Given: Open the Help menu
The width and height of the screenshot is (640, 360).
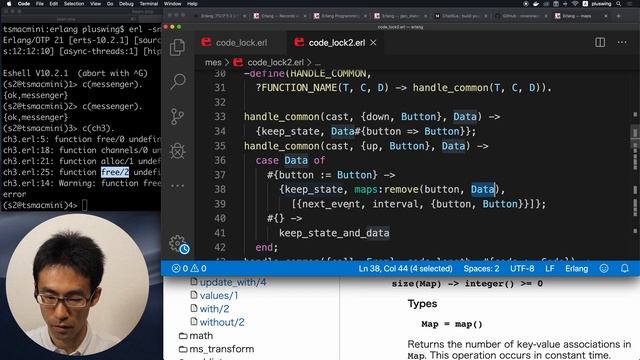Looking at the screenshot, I should tap(192, 4).
